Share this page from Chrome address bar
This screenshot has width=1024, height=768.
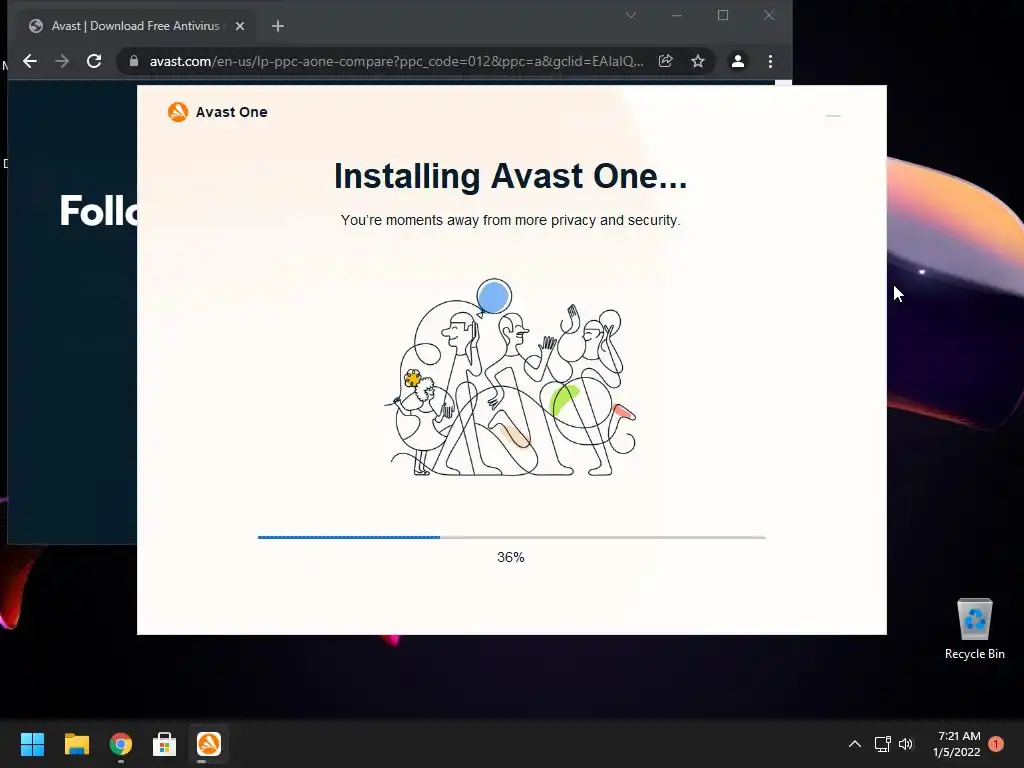665,61
